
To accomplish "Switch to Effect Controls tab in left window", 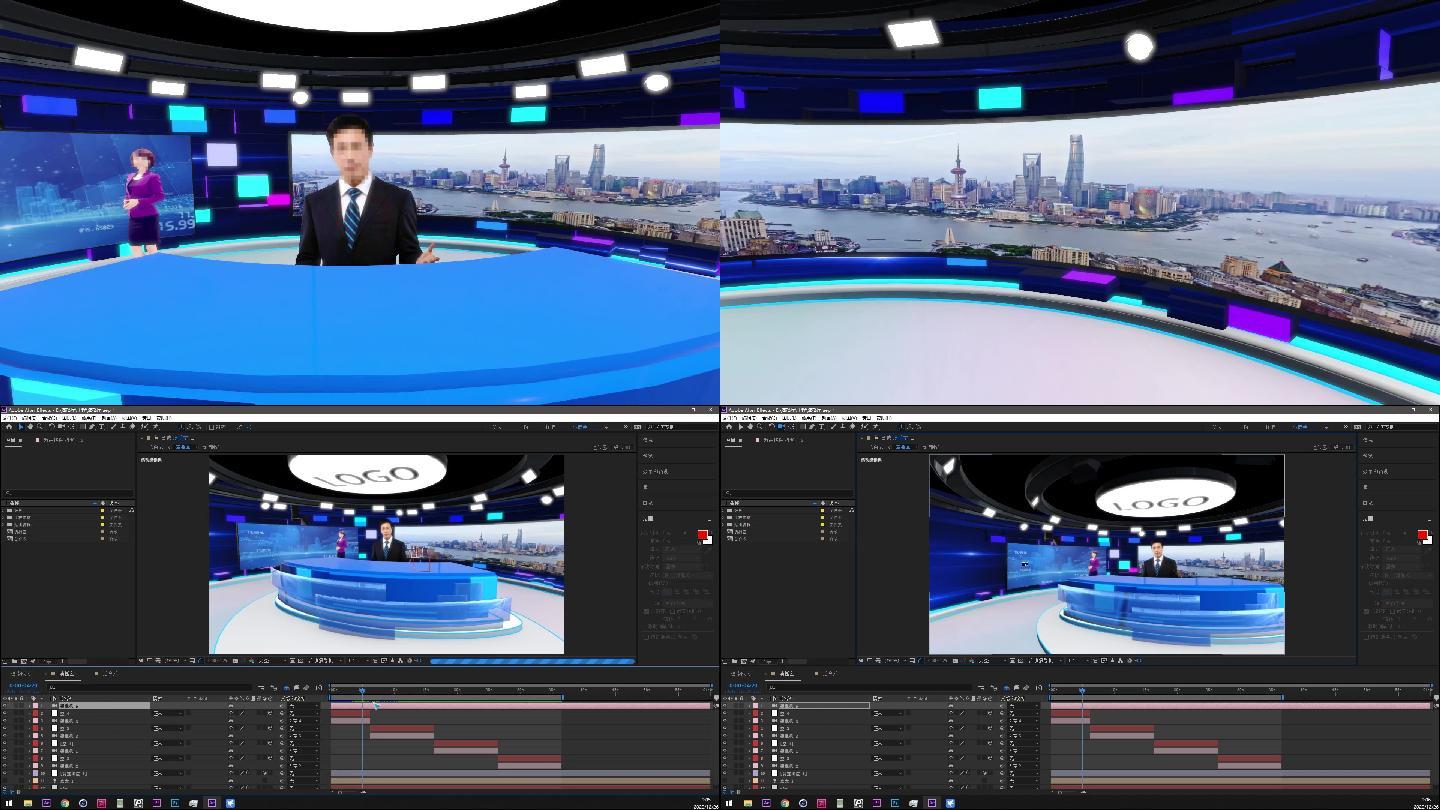I will 60,439.
